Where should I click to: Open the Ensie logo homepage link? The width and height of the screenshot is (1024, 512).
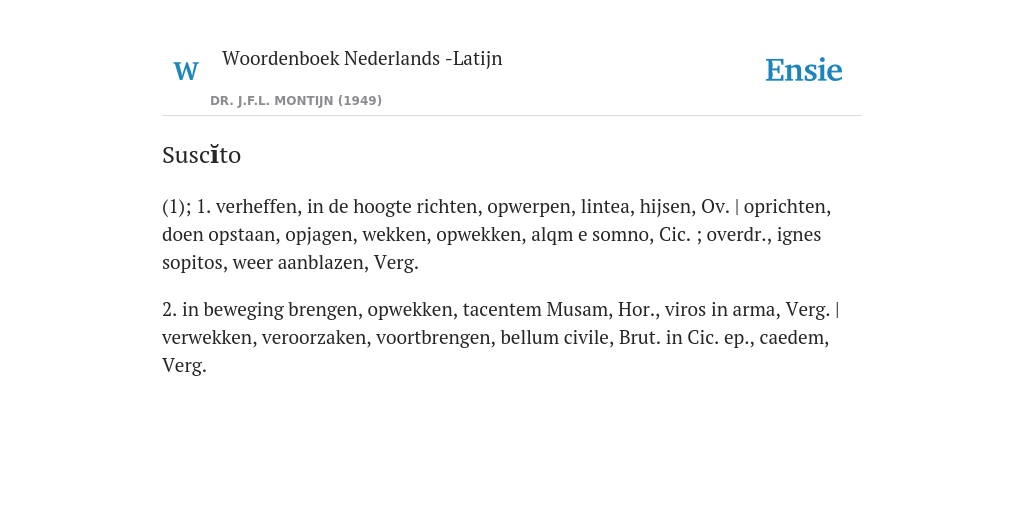803,71
